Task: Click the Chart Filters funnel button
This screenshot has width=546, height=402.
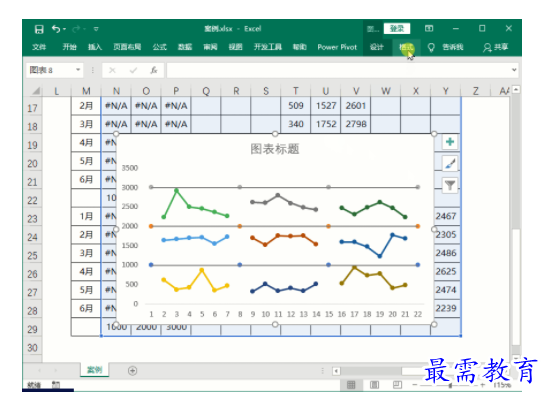Action: (x=450, y=185)
